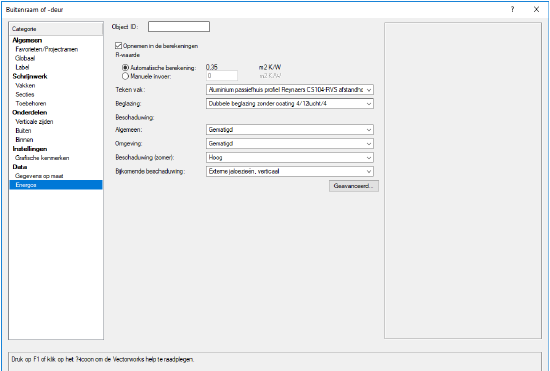The width and height of the screenshot is (550, 371).
Task: Select Automatische berekening radio button
Action: [125, 67]
